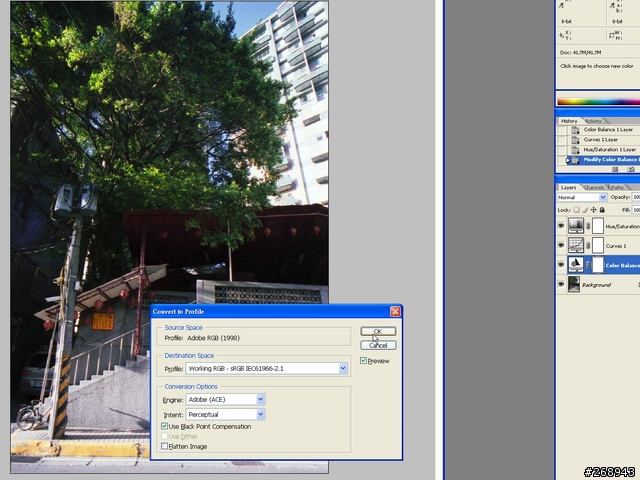Close the Convert to Profile dialog

pyautogui.click(x=395, y=312)
